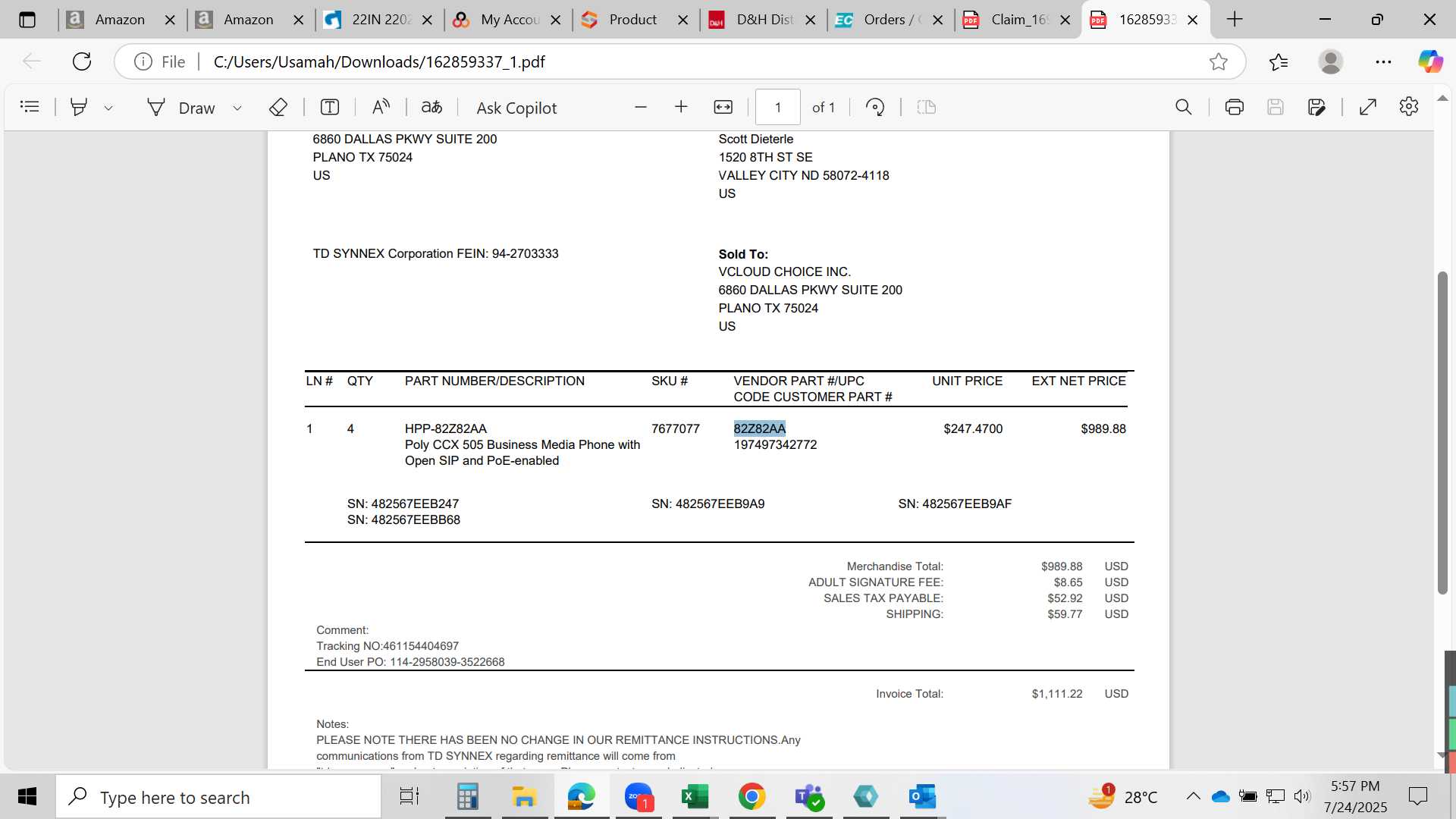Click the unit price $247.4700
Viewport: 1456px width, 819px height.
[x=973, y=428]
